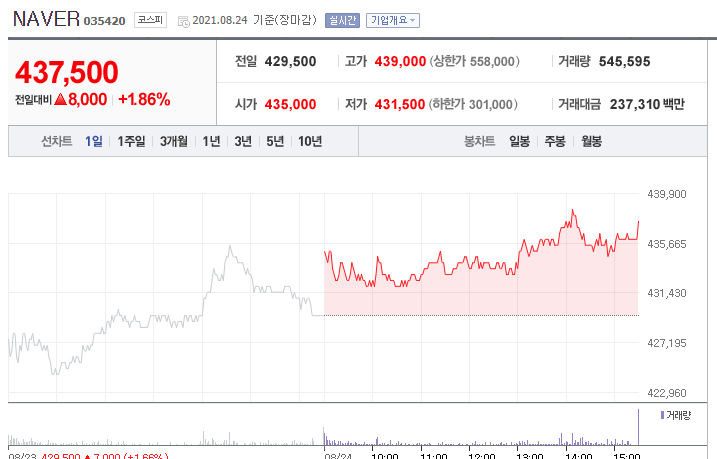Click the red up-triangle change indicator
The width and height of the screenshot is (717, 459).
point(60,99)
